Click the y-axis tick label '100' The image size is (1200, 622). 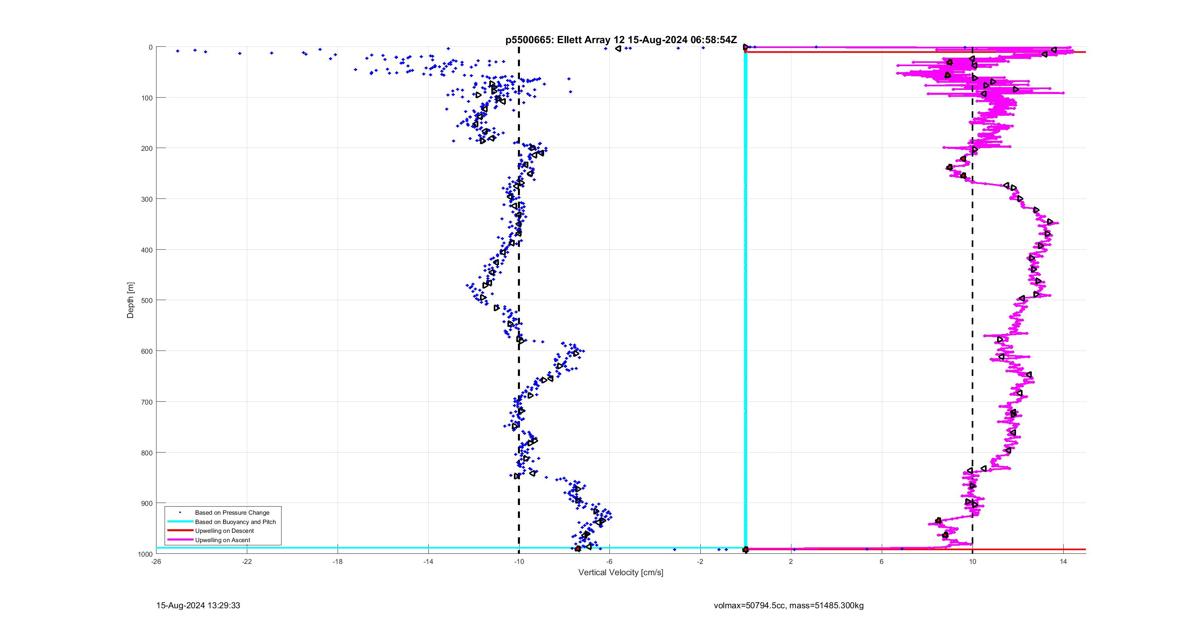[x=146, y=98]
